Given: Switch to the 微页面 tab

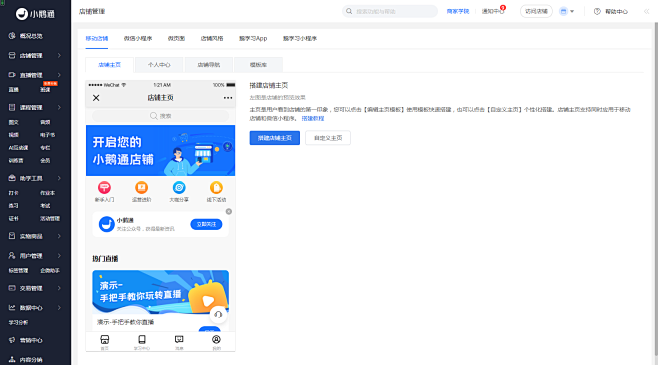Looking at the screenshot, I should (x=176, y=39).
